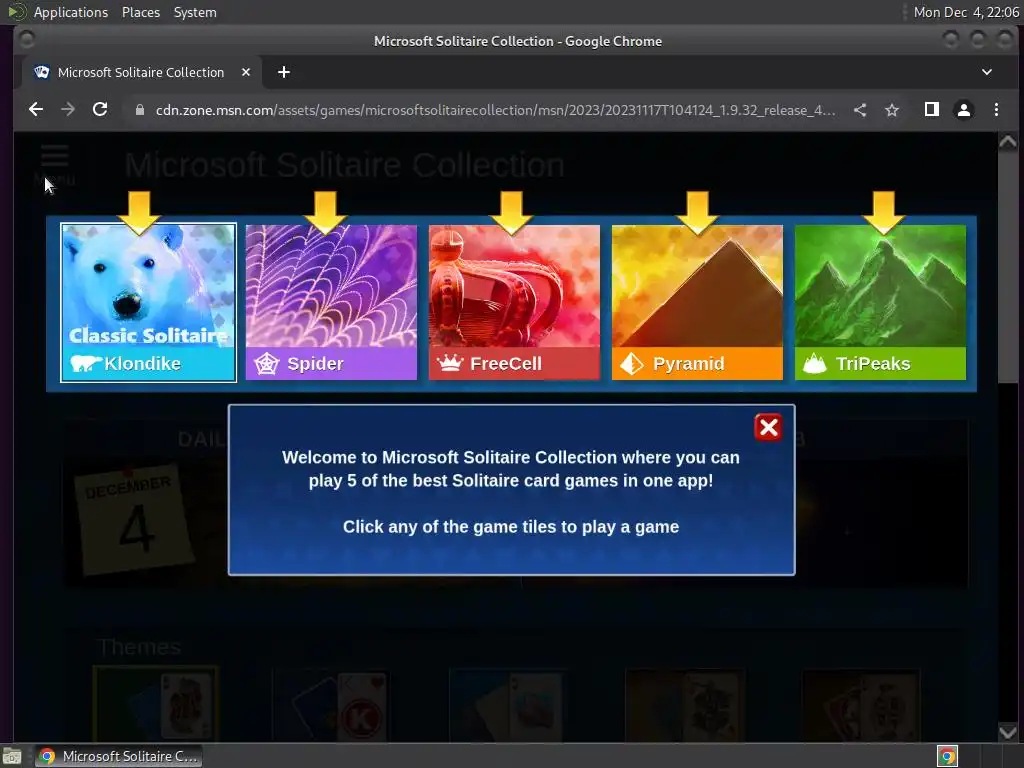Close the Microsoft Solitaire Collection tab
Image resolution: width=1024 pixels, height=768 pixels.
[246, 72]
